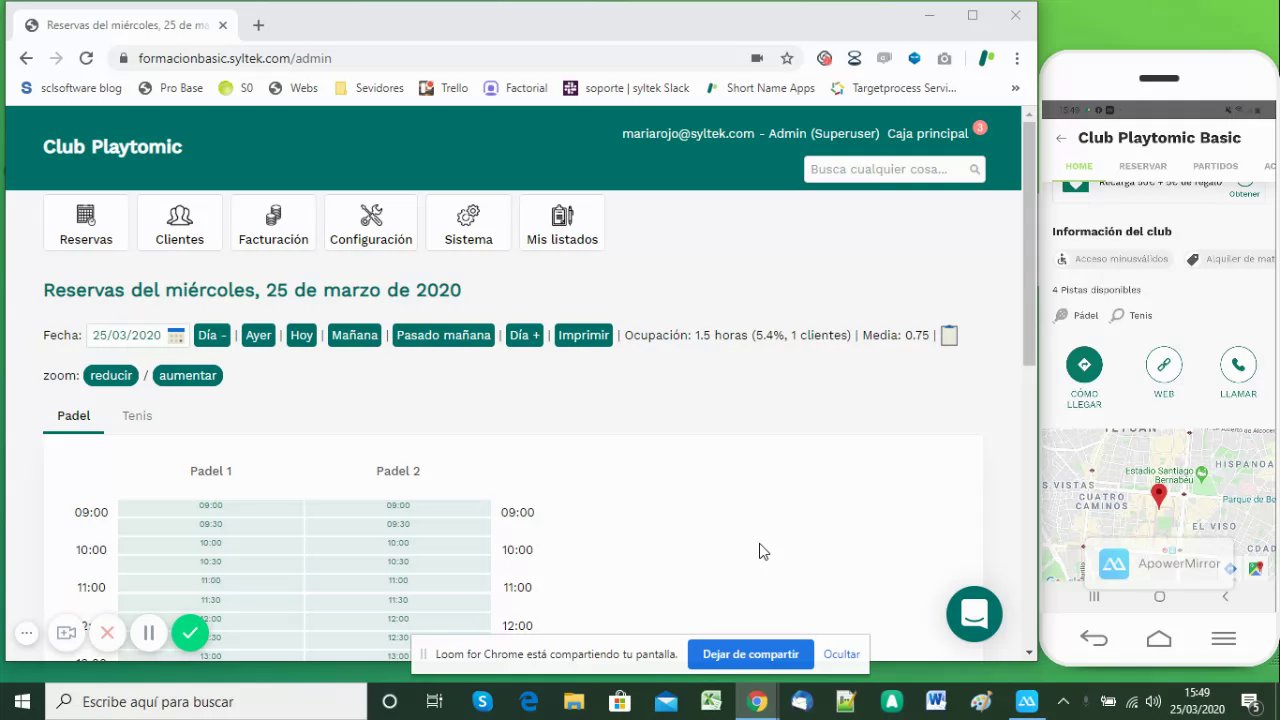Tap the Llamar phone icon

coord(1238,365)
